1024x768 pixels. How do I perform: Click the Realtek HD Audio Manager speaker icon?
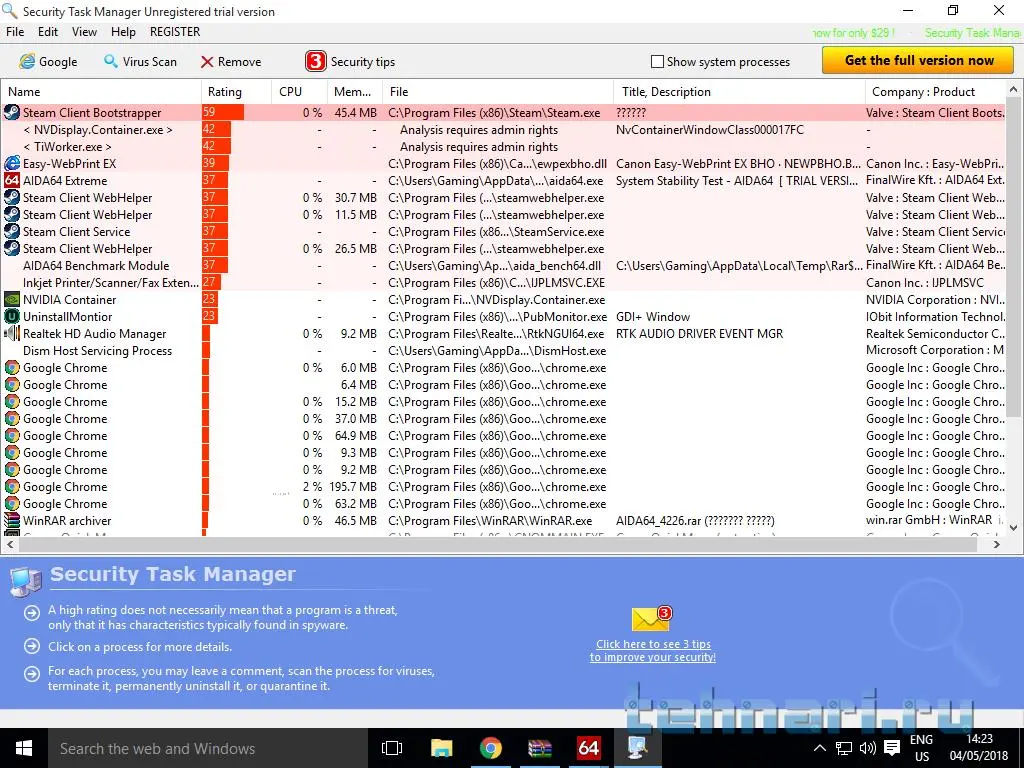click(x=12, y=333)
